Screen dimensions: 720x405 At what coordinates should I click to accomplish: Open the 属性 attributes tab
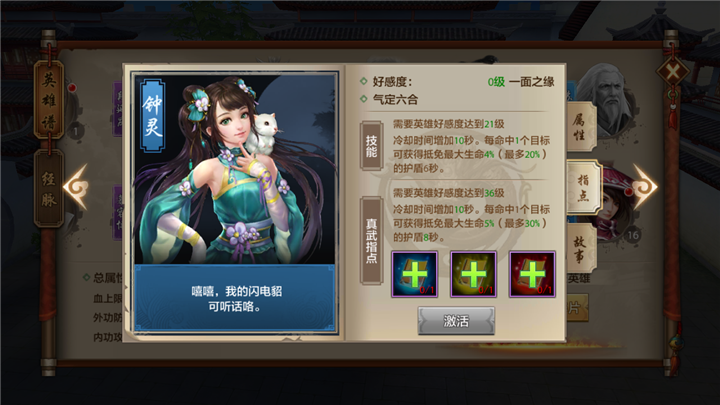coord(580,127)
